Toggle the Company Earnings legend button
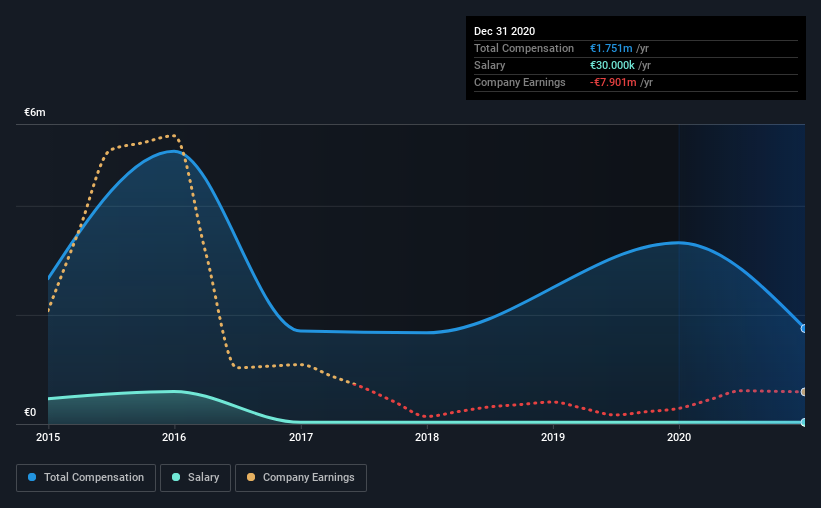The image size is (821, 508). pos(301,478)
